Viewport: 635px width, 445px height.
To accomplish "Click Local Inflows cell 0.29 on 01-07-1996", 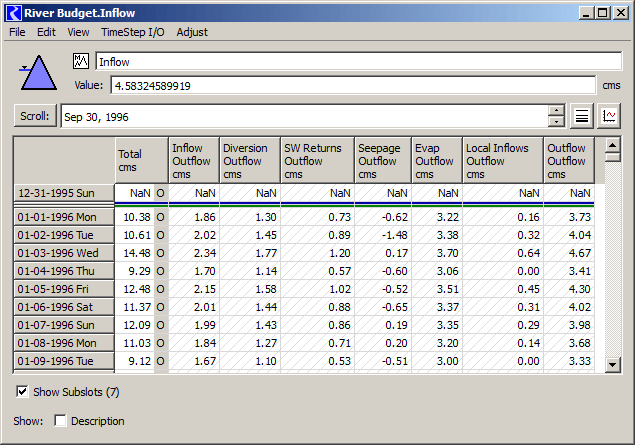I will (503, 325).
